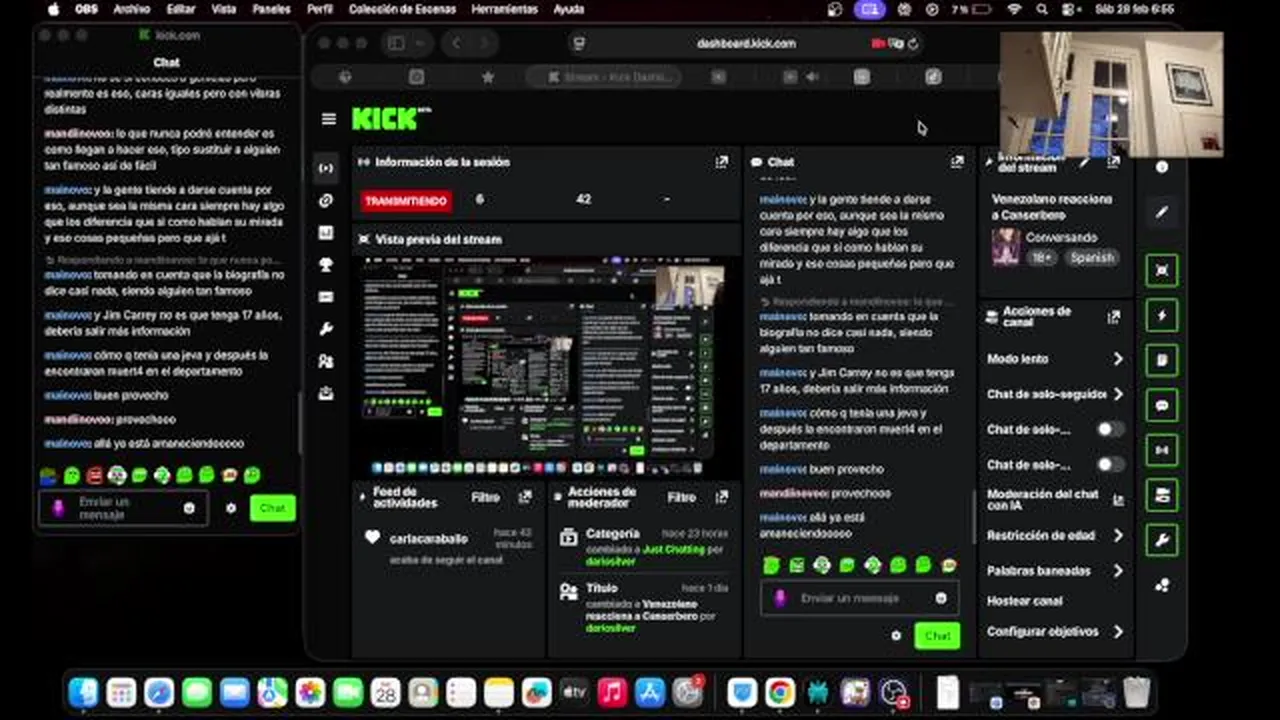This screenshot has width=1280, height=720.
Task: Open emoji picker in dashboard chat input
Action: coord(940,598)
